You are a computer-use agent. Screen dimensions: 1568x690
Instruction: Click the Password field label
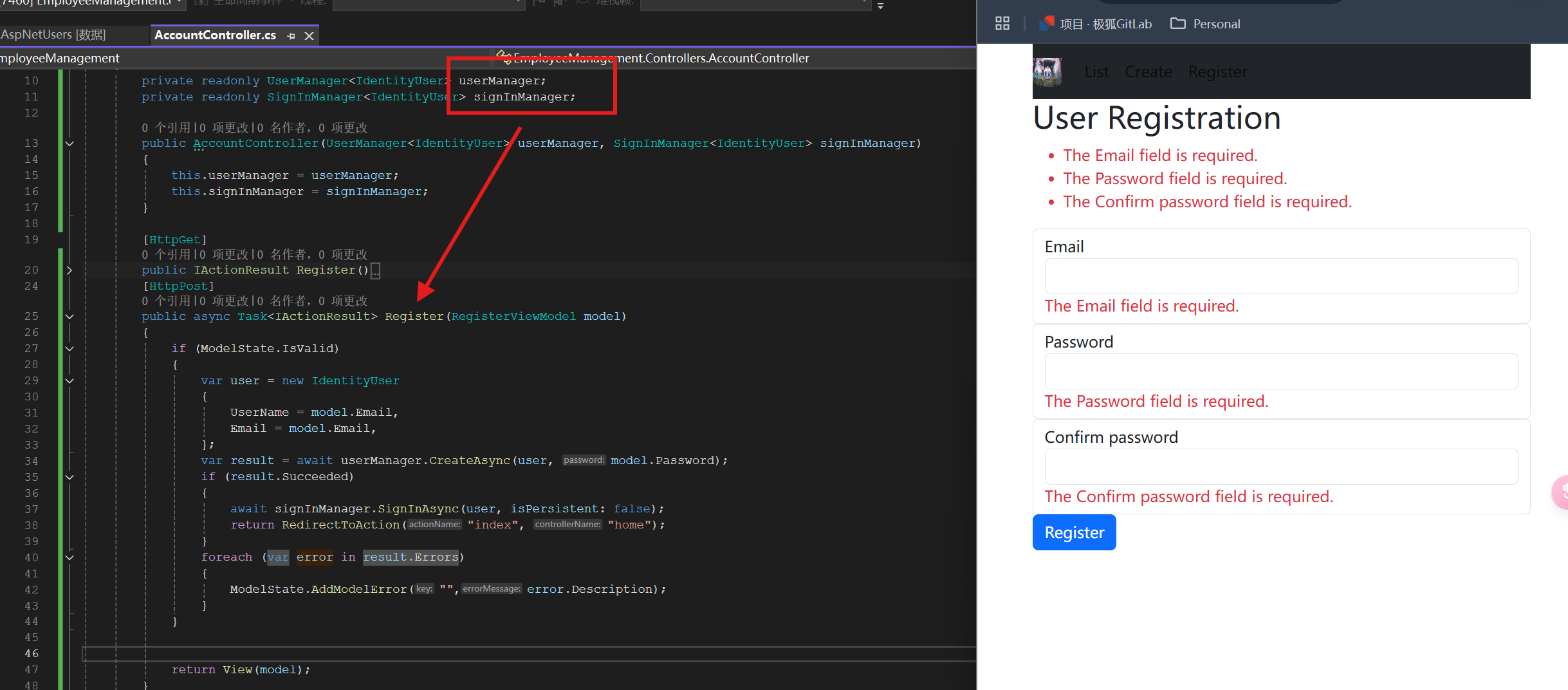pos(1079,342)
